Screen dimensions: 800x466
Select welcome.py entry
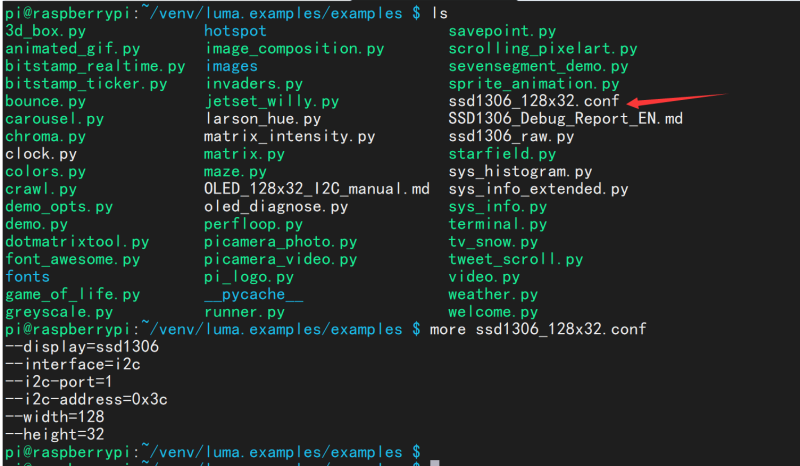tap(493, 312)
